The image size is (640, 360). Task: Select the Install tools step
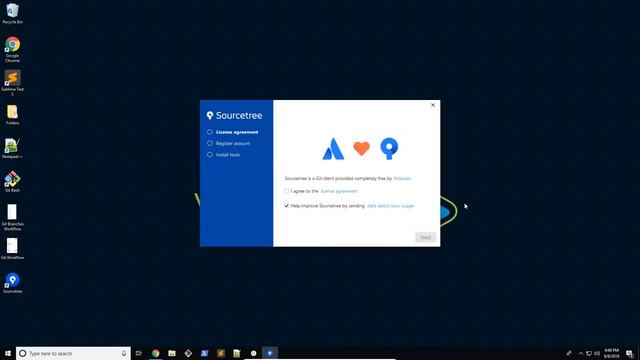[224, 155]
